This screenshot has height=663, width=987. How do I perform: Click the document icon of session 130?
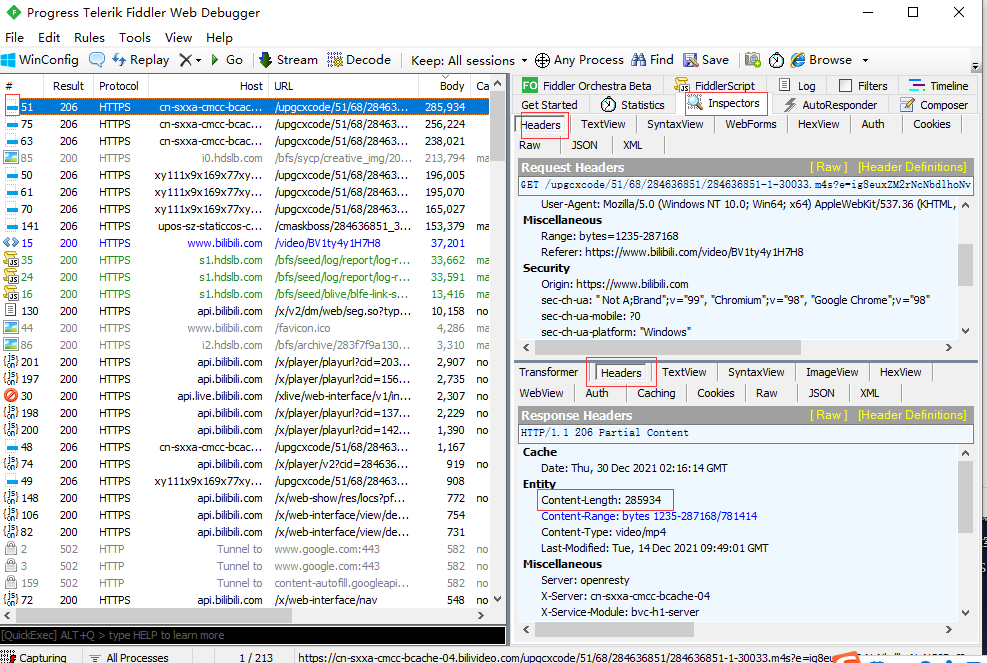point(11,311)
